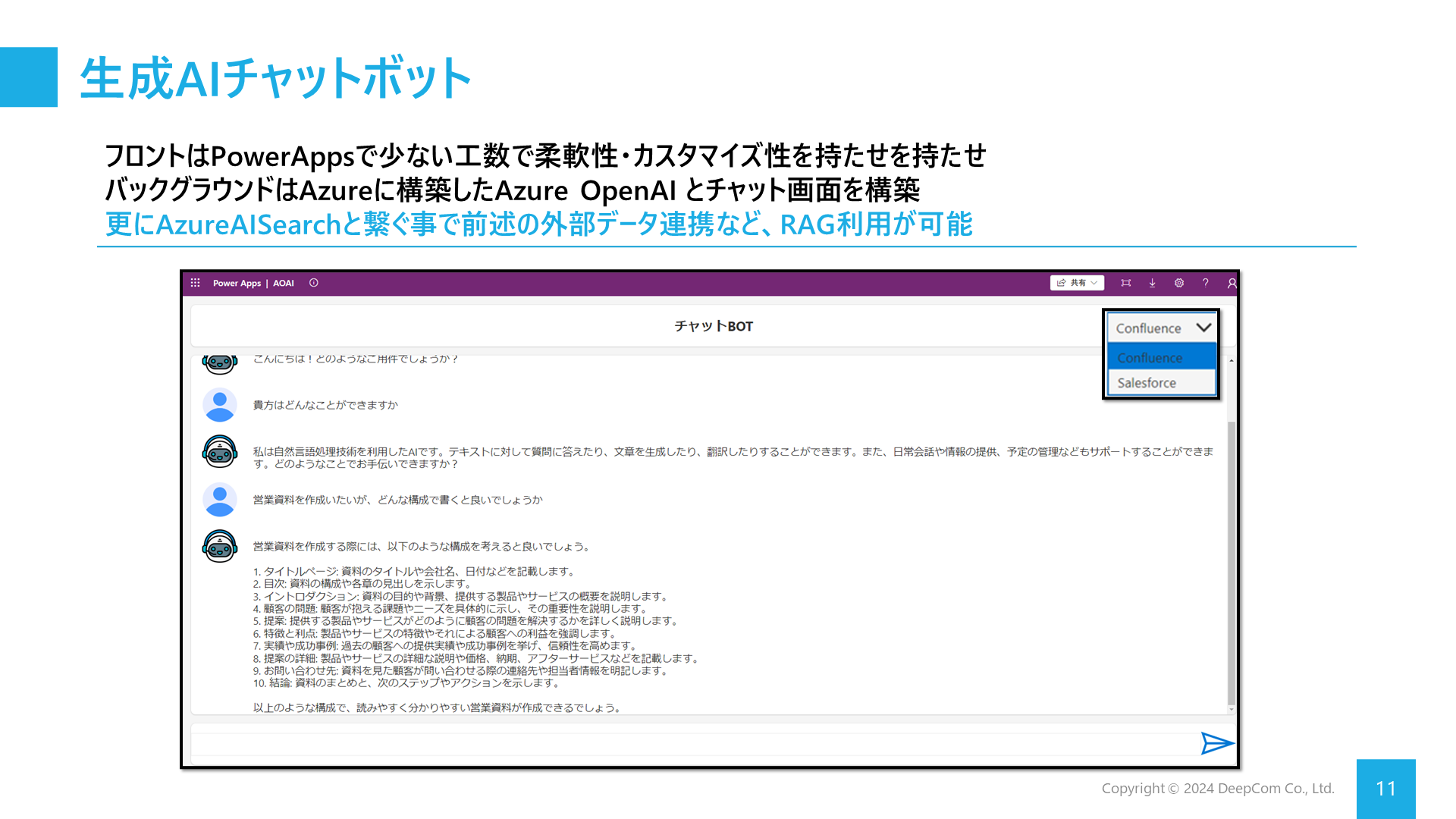Click the chat vertical scrollbar
This screenshot has width=1456, height=819.
click(x=1231, y=563)
